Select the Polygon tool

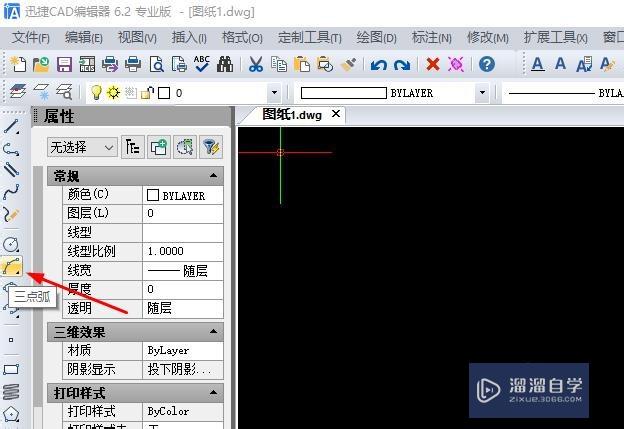pos(11,414)
